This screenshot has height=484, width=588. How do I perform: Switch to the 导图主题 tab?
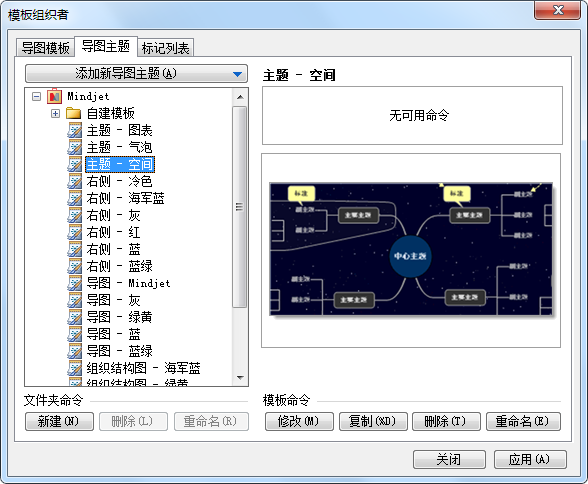pos(106,46)
